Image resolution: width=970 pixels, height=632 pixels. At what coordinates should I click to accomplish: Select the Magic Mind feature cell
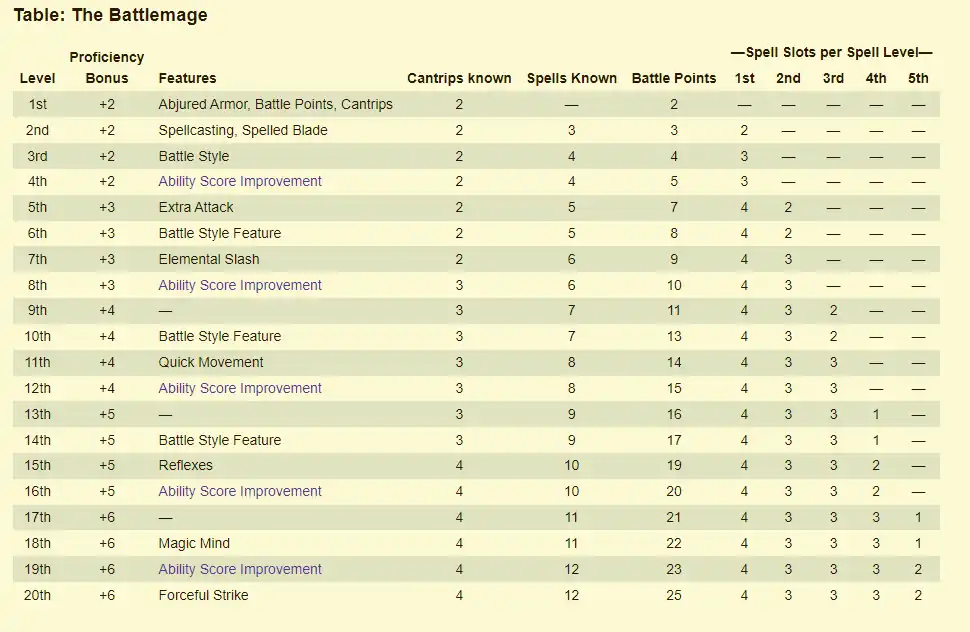pyautogui.click(x=194, y=543)
